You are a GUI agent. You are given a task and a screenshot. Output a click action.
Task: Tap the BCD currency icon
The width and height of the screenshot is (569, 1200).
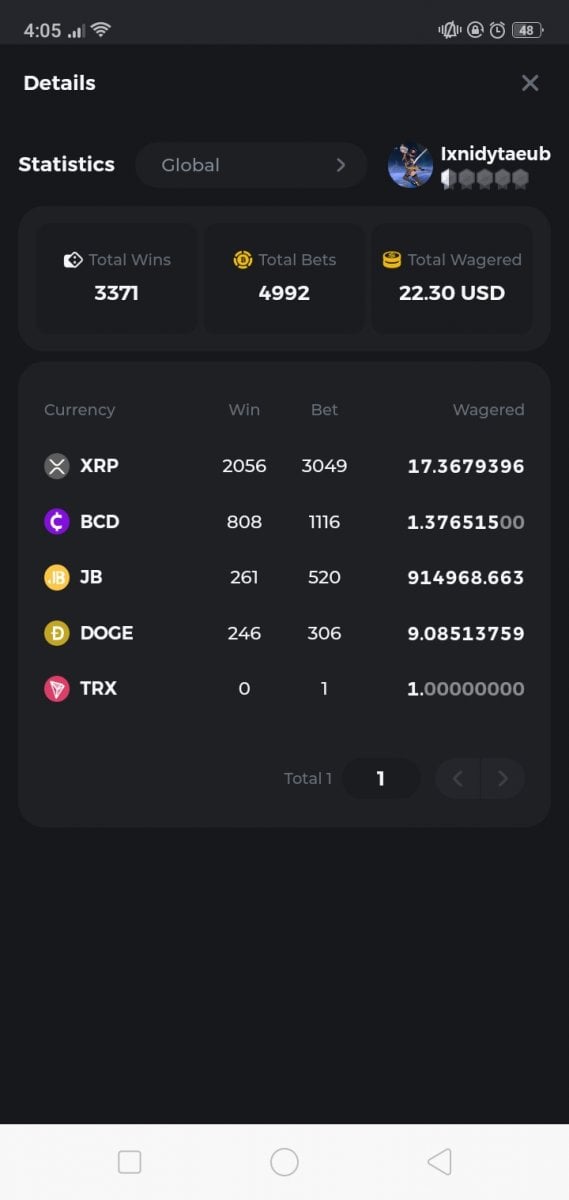57,522
